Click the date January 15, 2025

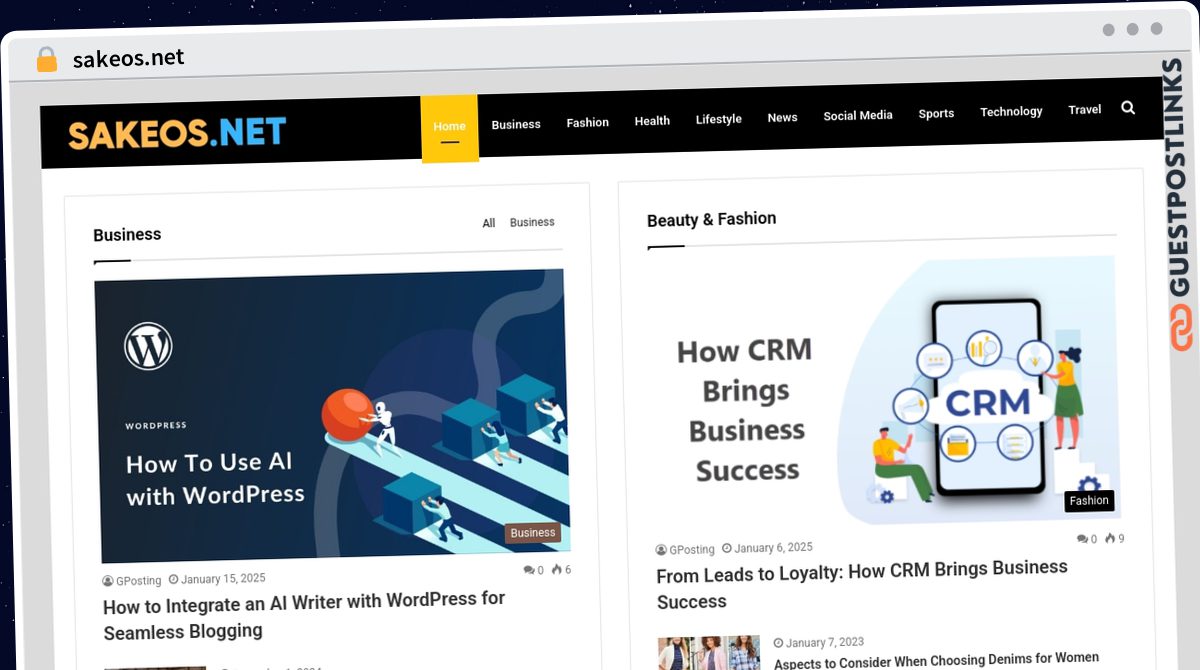point(223,578)
